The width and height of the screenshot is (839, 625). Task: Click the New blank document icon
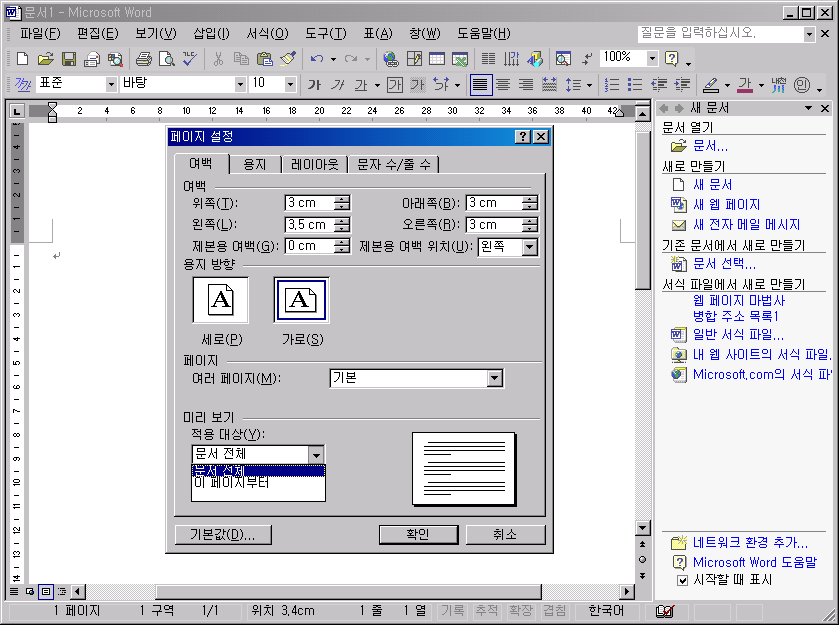(22, 59)
